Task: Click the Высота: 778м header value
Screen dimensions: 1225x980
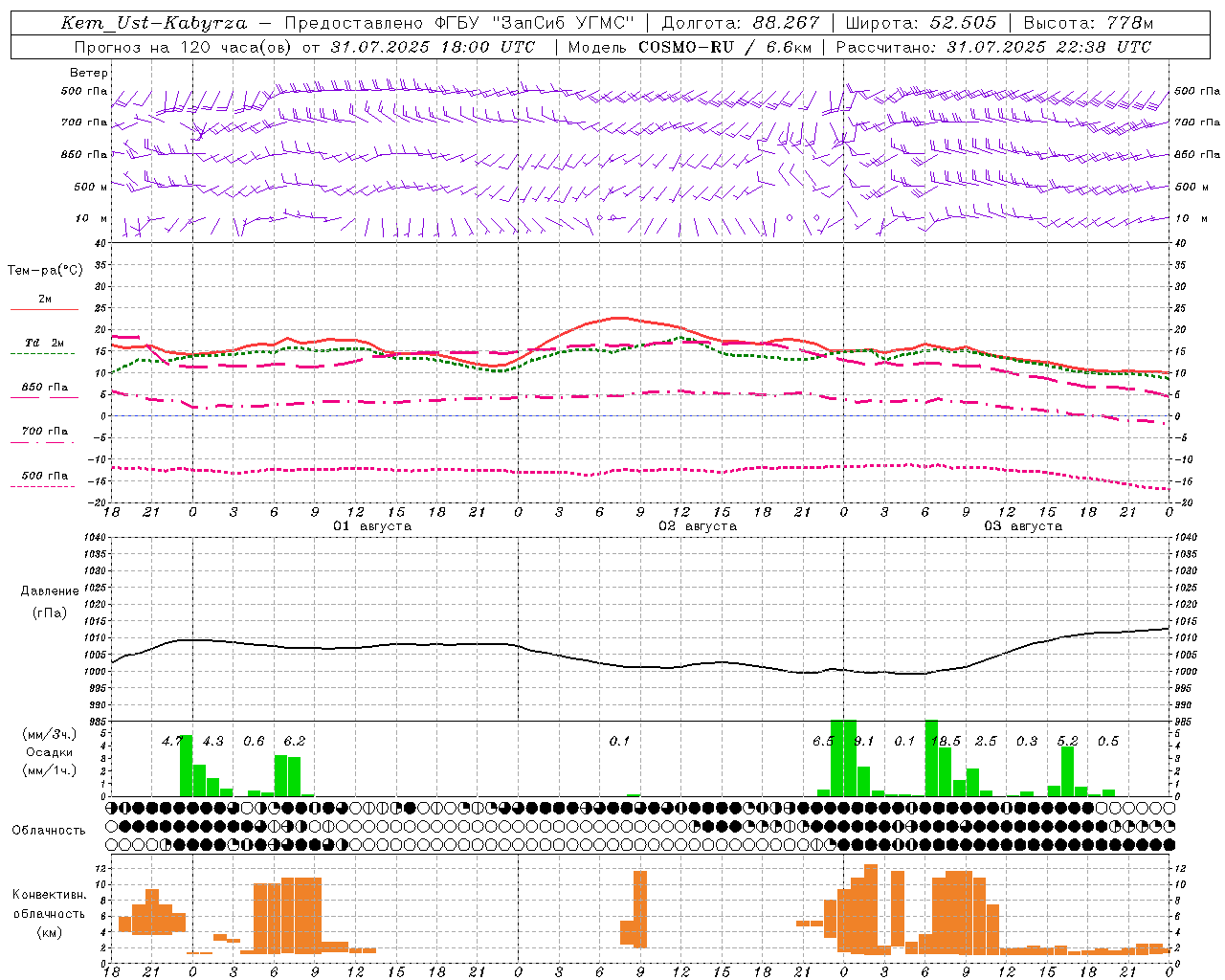Action: tap(1088, 23)
